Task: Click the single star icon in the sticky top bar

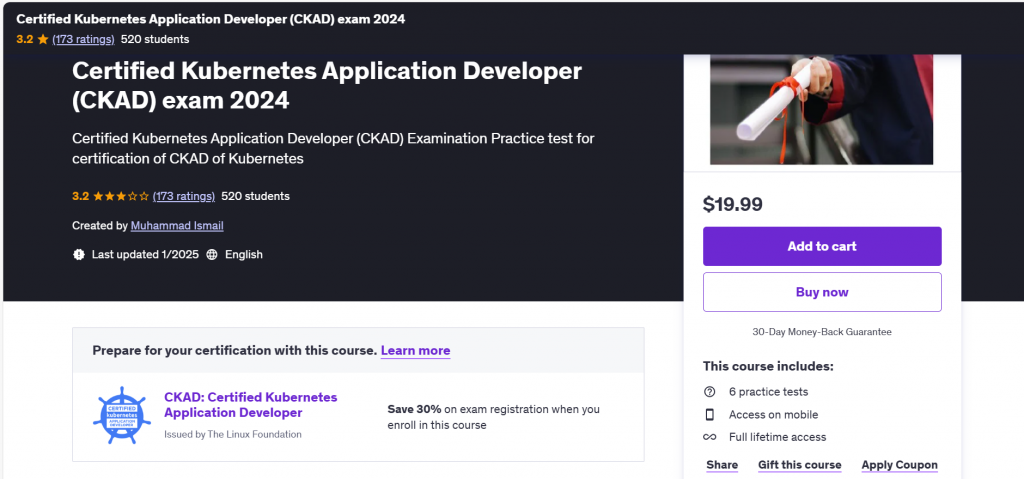Action: pyautogui.click(x=42, y=39)
